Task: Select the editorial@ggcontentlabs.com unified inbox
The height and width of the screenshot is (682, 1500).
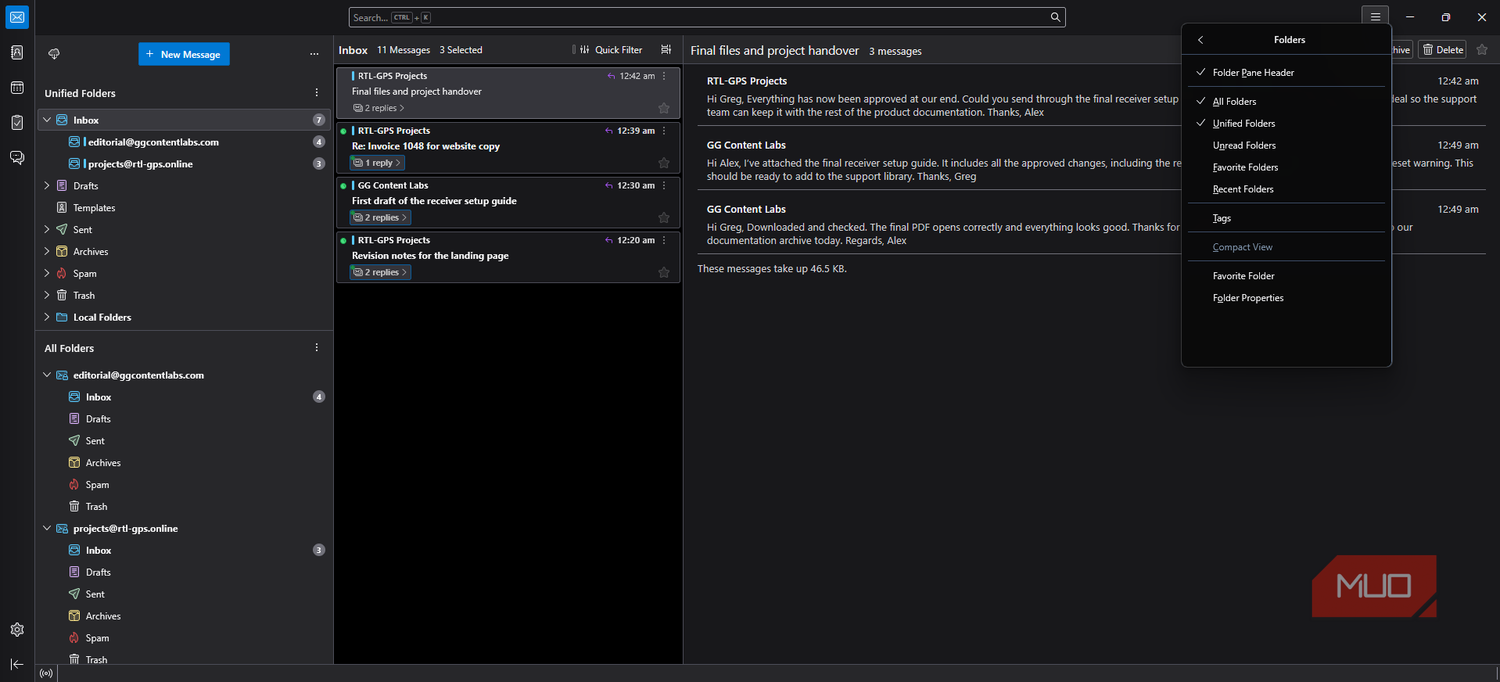Action: click(184, 142)
